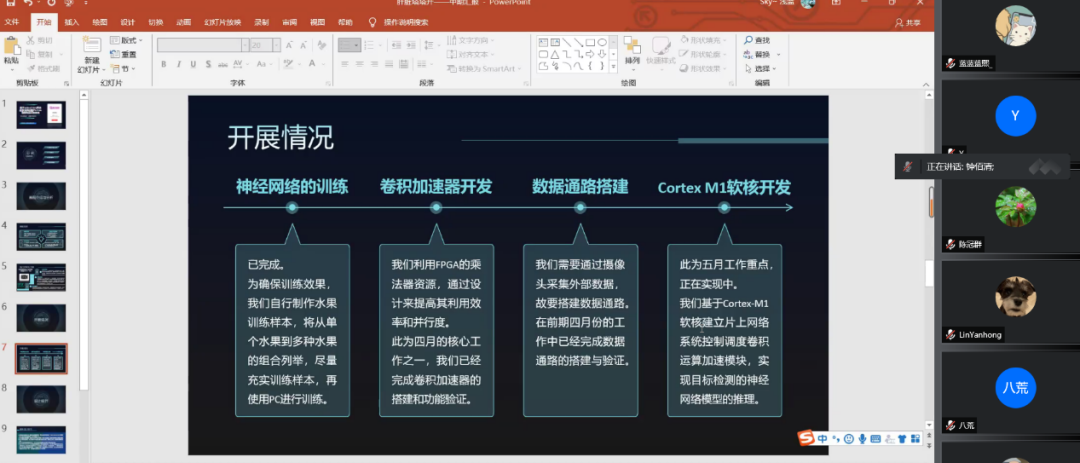Click the Share (共享) button

(906, 21)
